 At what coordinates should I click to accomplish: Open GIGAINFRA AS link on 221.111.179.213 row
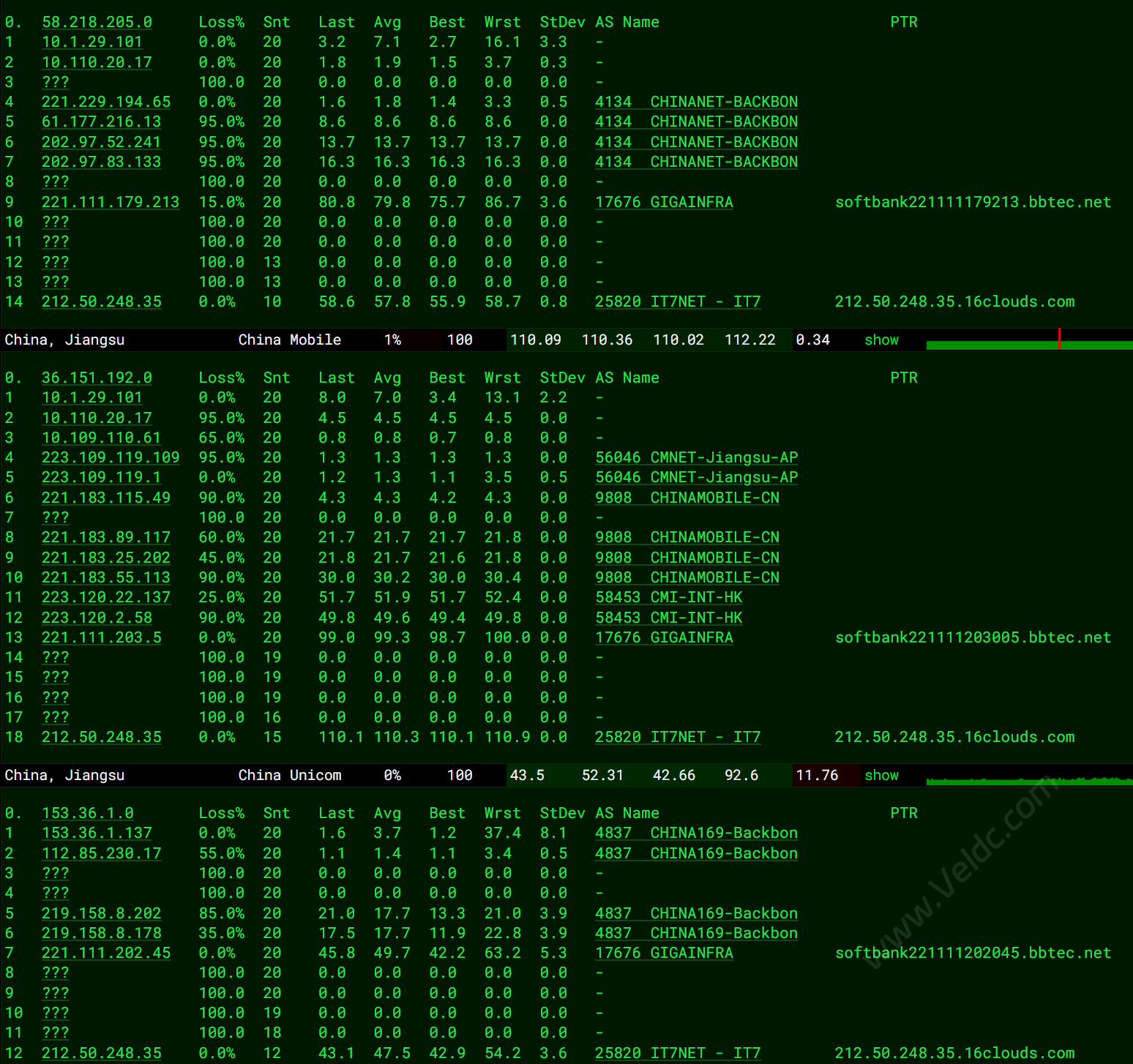pos(664,203)
